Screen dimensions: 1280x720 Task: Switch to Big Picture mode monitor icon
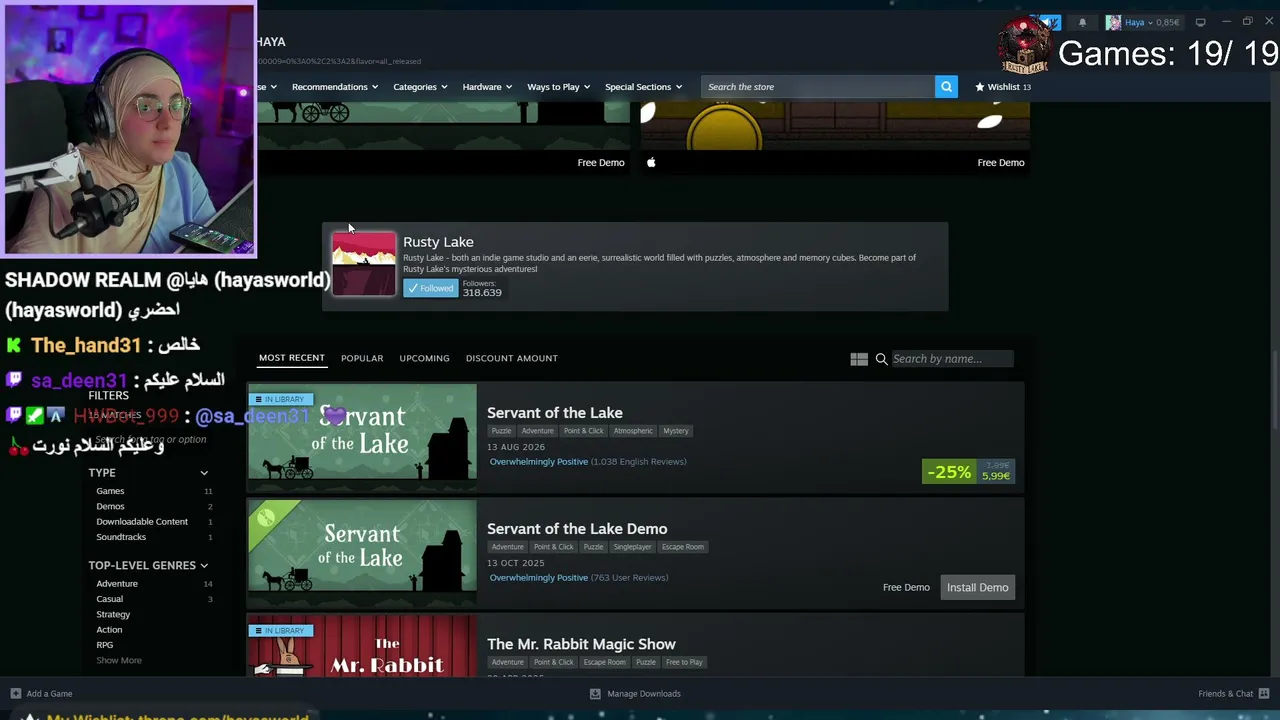coord(1201,22)
